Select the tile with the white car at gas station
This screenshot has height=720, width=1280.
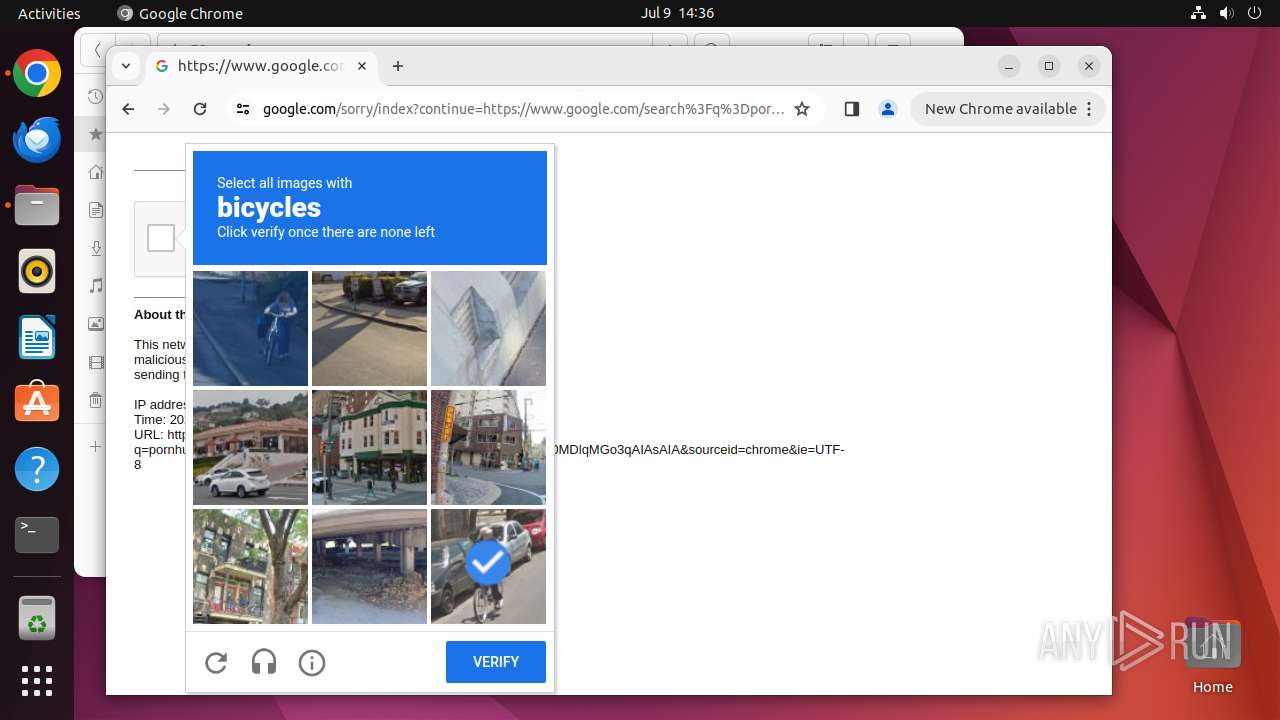pyautogui.click(x=250, y=447)
